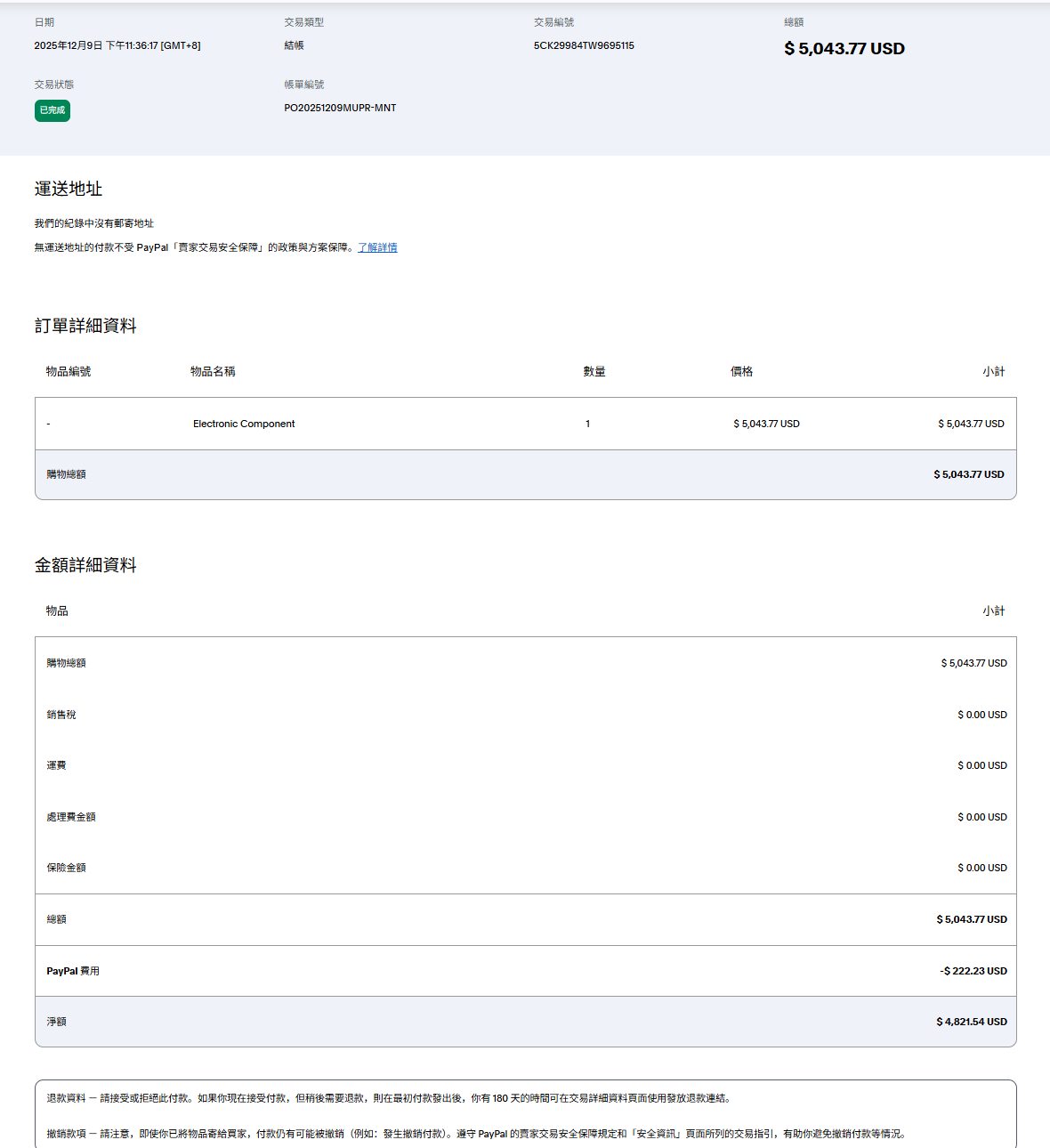
Task: Select invoice number PO20251209MUPR-MNT
Action: tap(340, 108)
